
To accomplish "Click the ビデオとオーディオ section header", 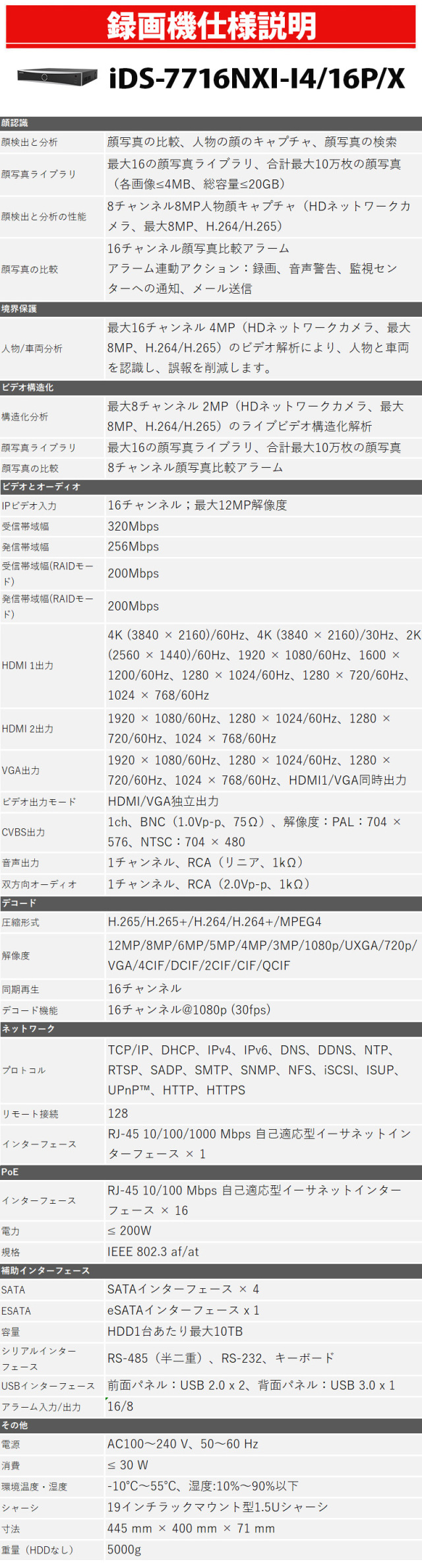I will 41,486.
